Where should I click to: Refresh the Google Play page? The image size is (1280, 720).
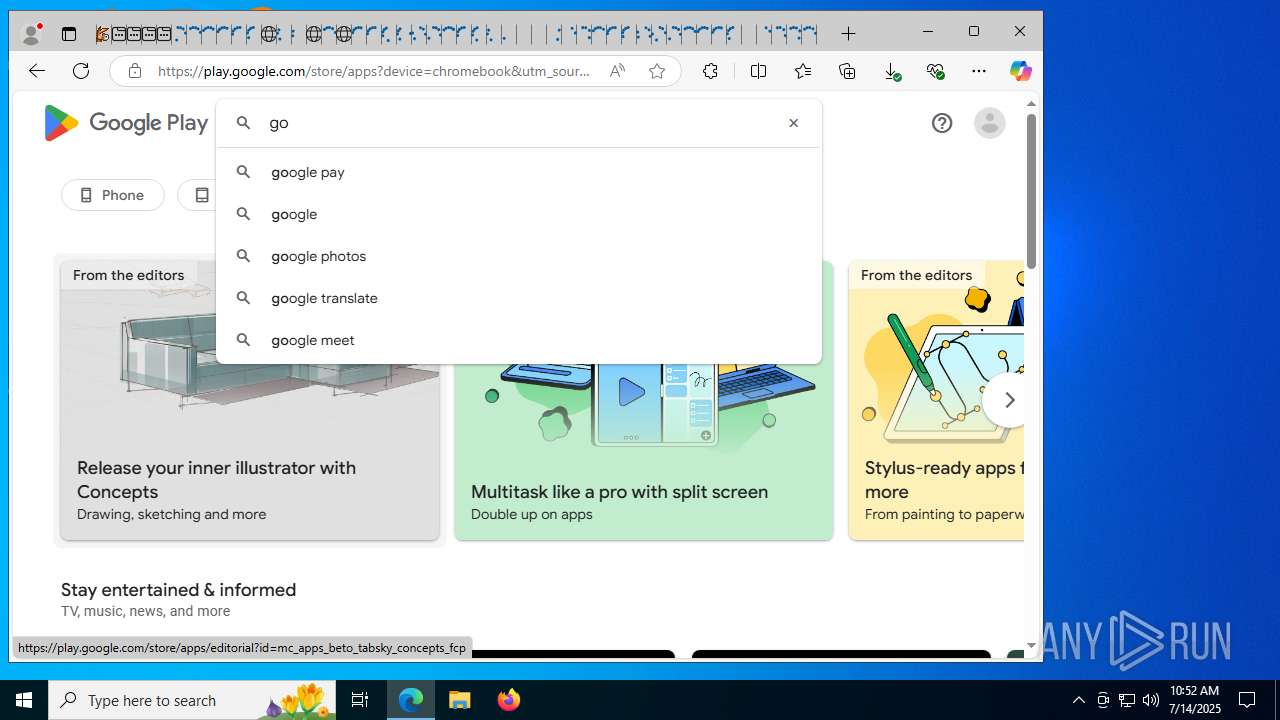click(x=81, y=71)
